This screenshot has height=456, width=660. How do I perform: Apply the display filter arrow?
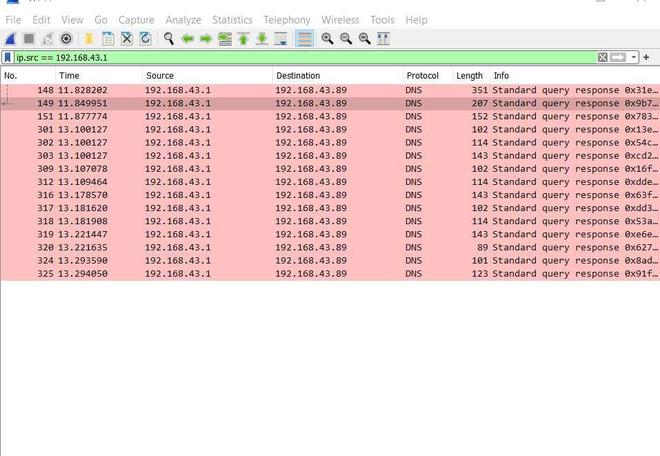pyautogui.click(x=618, y=57)
